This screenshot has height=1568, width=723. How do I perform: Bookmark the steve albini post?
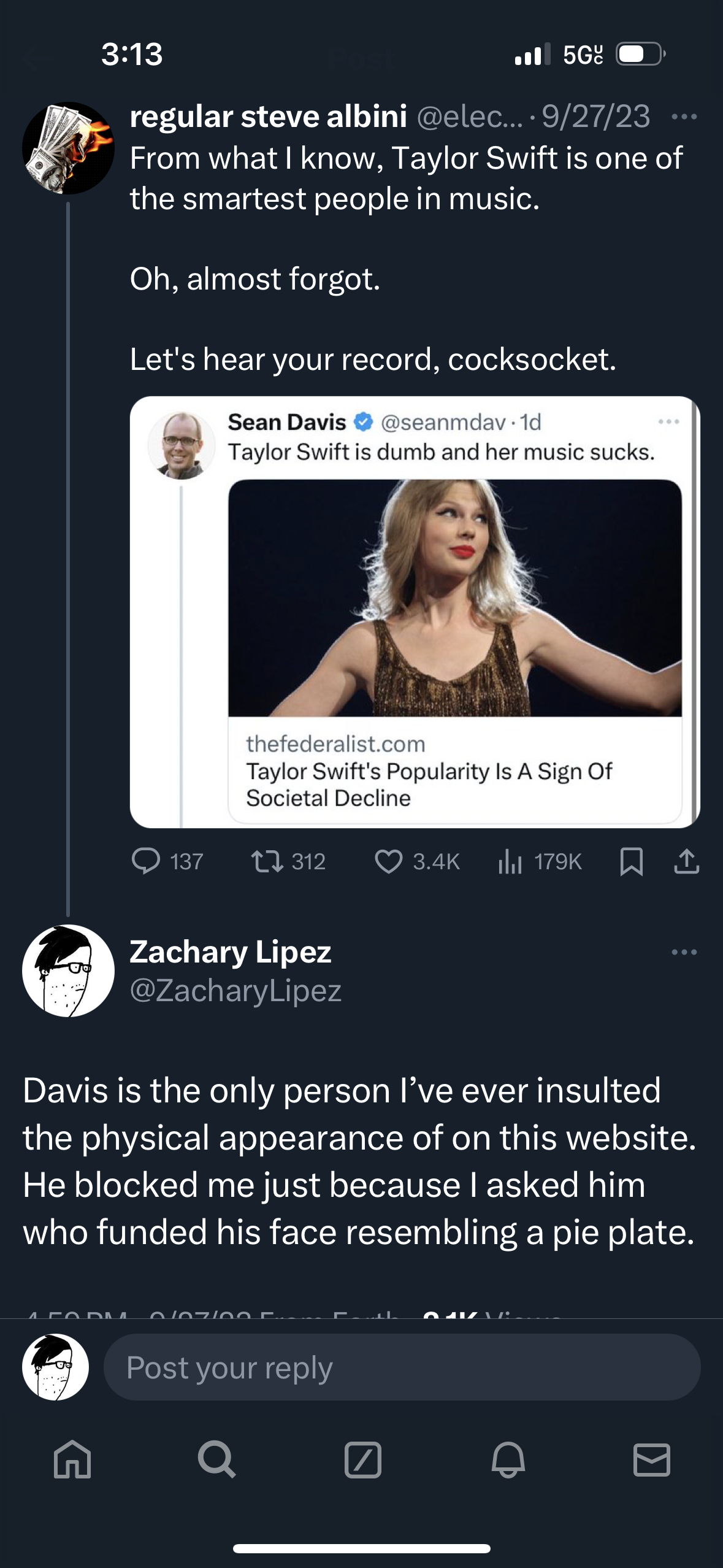coord(631,861)
